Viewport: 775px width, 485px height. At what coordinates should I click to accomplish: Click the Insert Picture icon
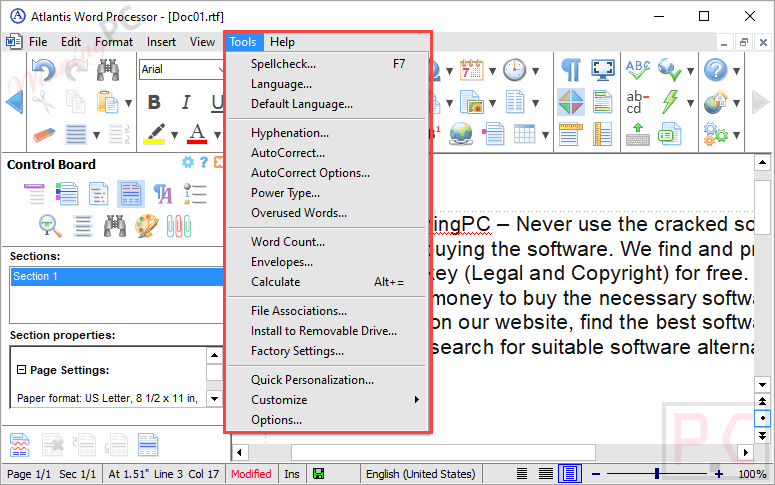click(x=472, y=102)
